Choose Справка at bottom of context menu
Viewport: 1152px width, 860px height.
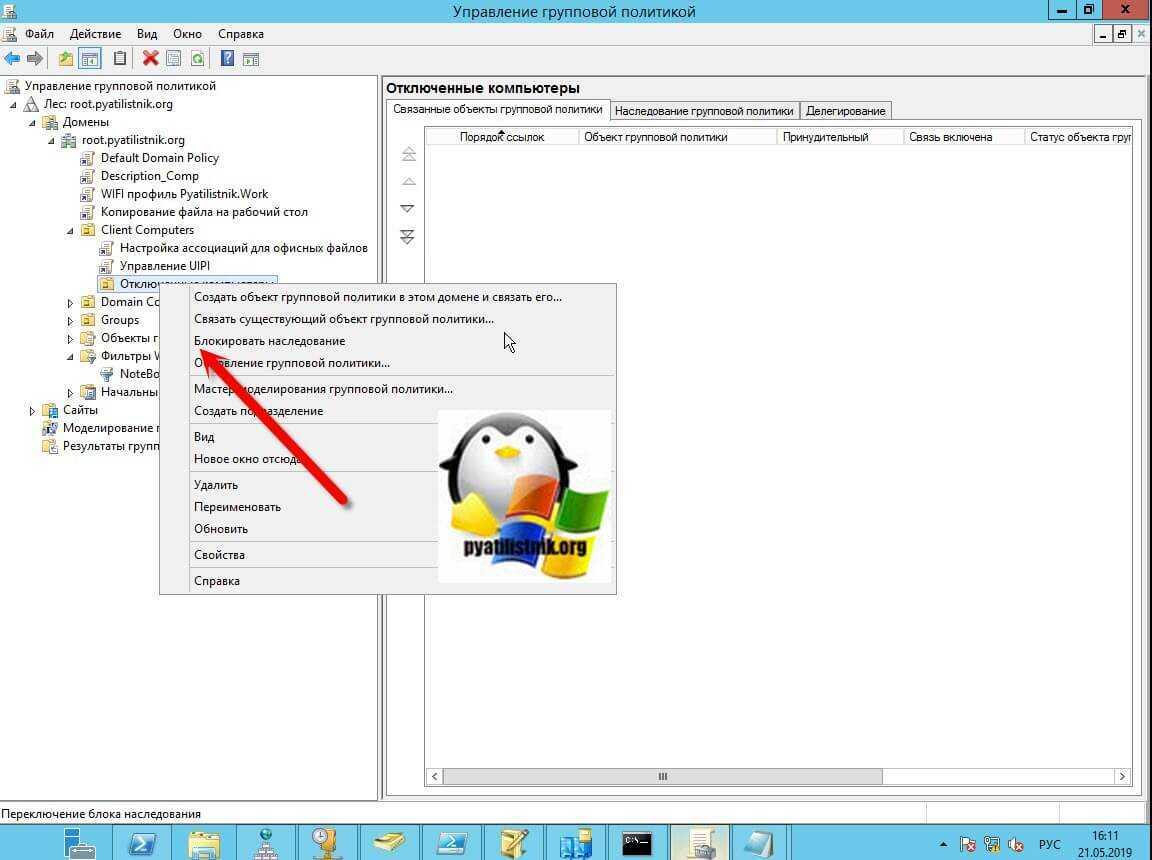click(x=300, y=581)
